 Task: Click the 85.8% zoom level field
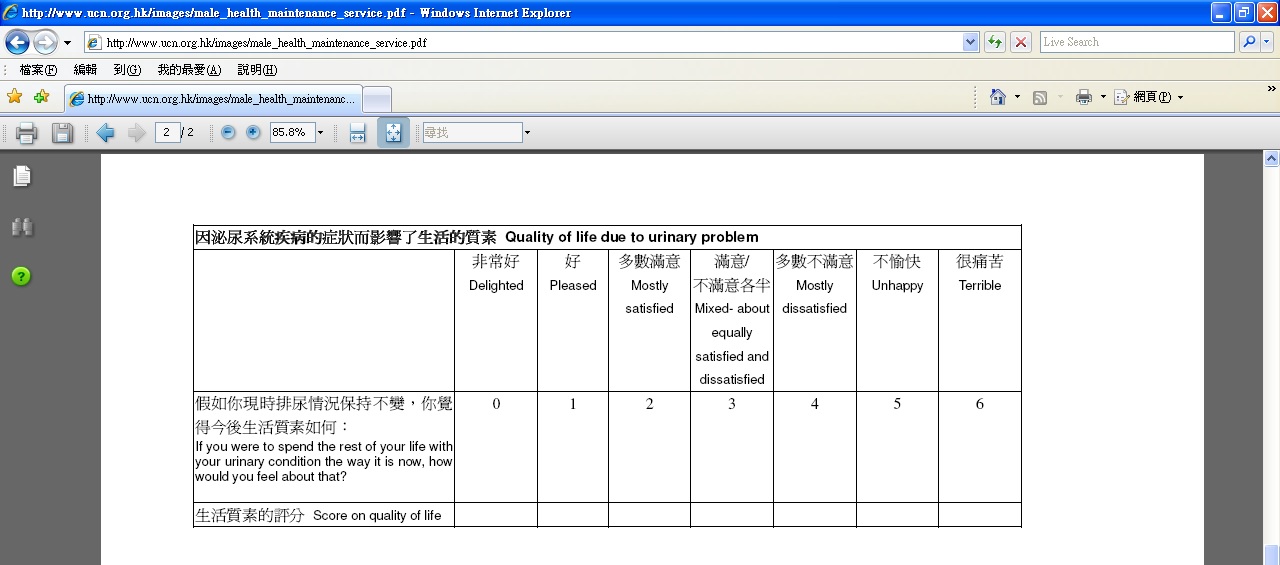[291, 132]
